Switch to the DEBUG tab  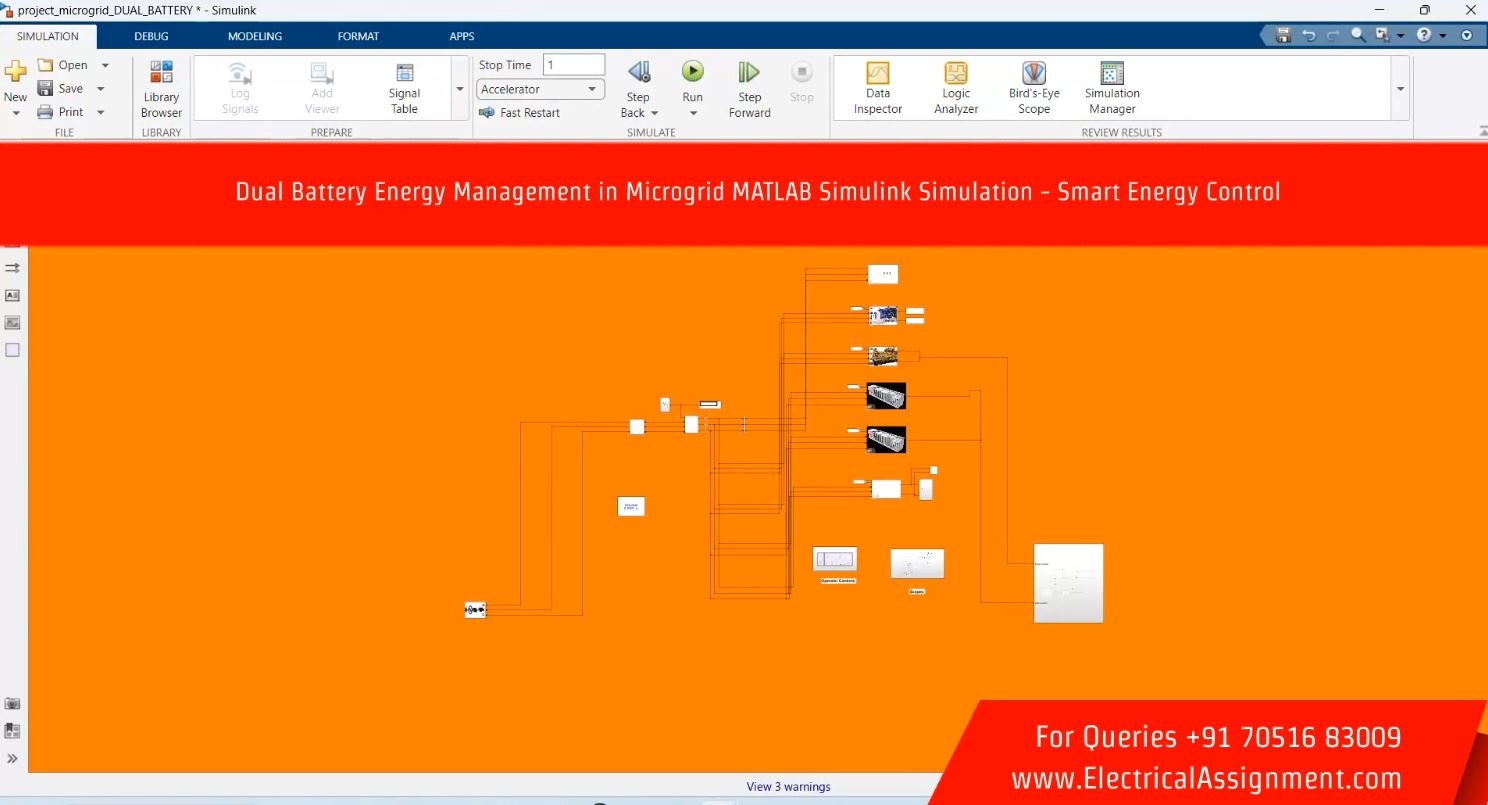(x=151, y=36)
